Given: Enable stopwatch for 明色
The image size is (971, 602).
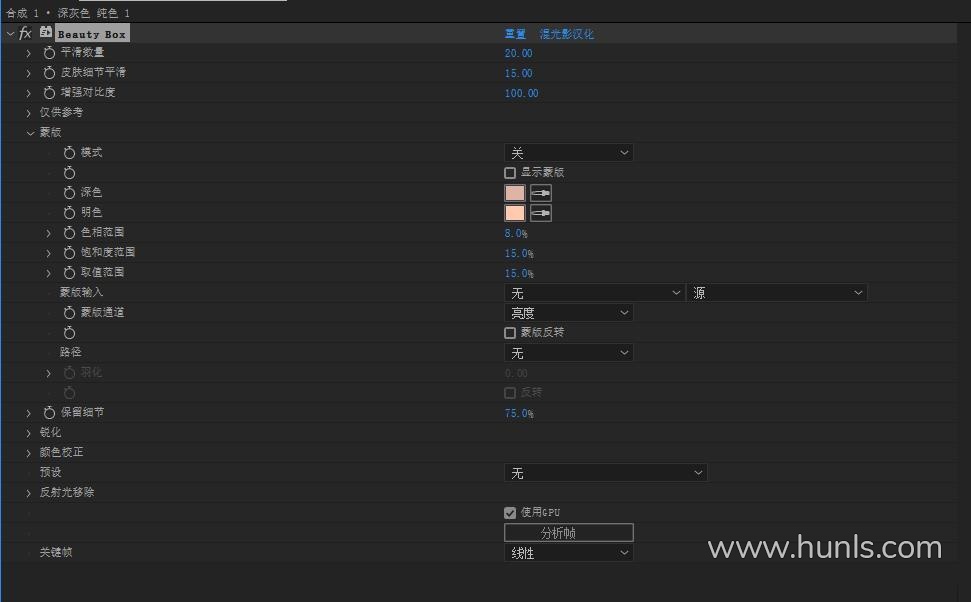Looking at the screenshot, I should point(69,213).
